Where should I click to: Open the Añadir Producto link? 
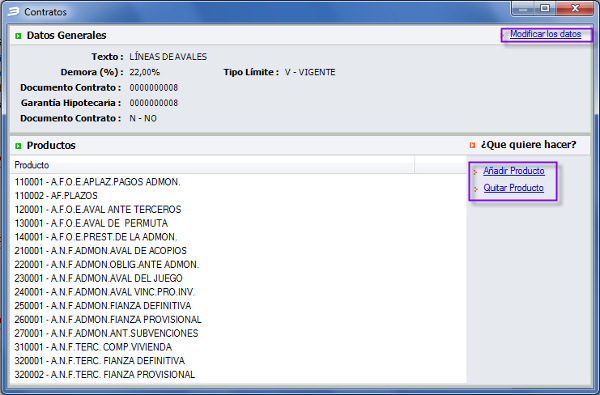click(x=514, y=171)
